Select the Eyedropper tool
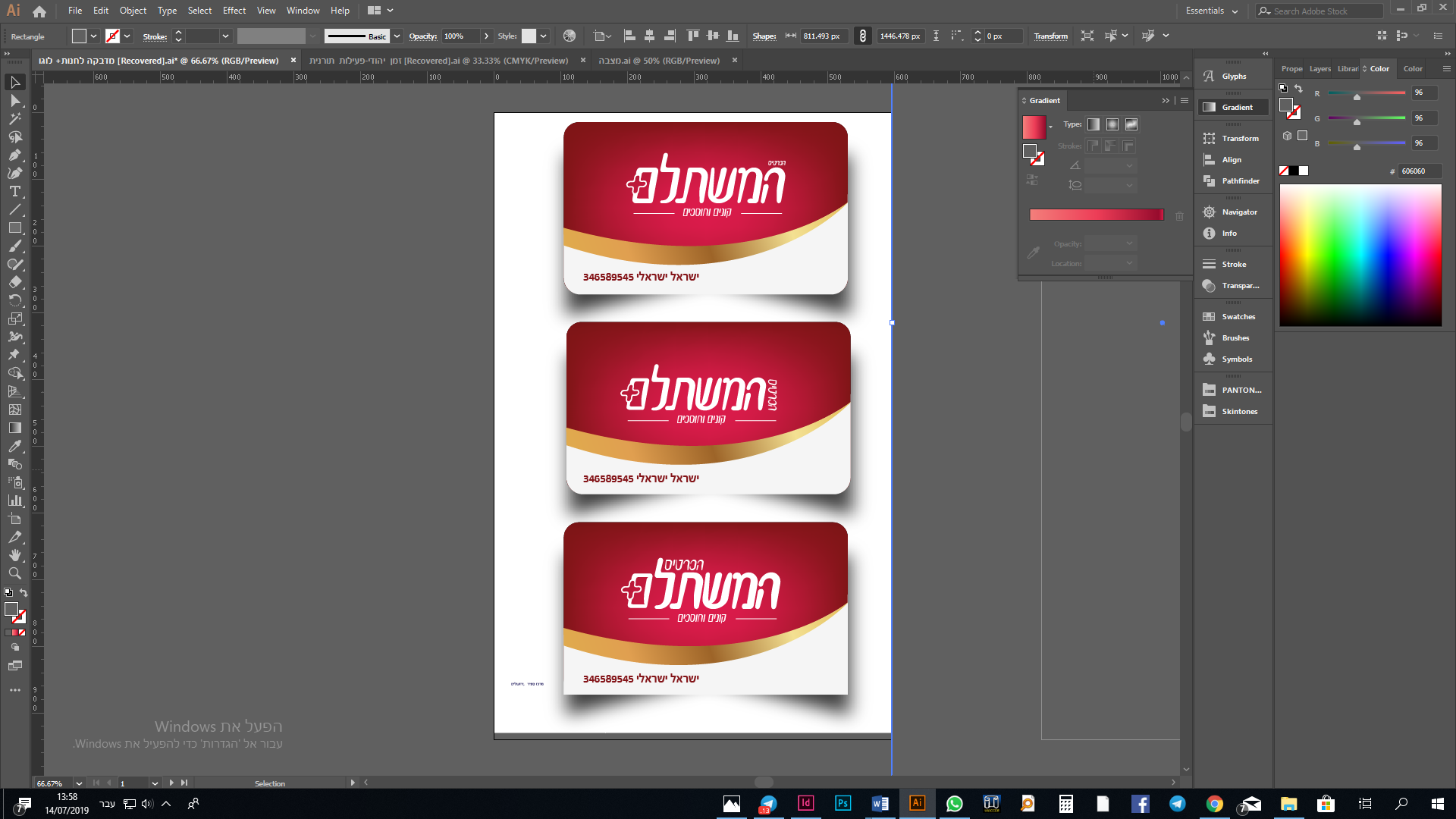1456x819 pixels. (x=14, y=447)
